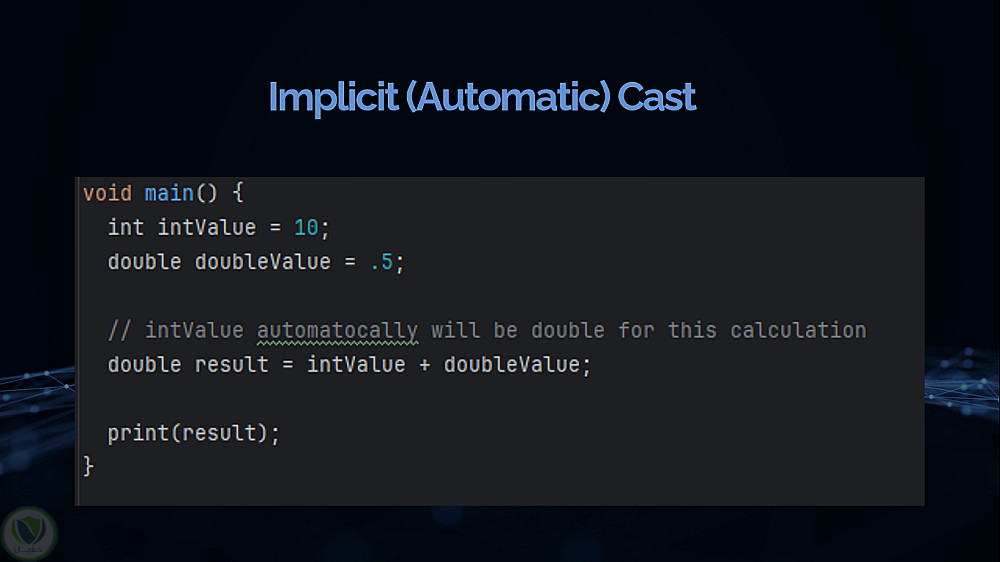Select the number 10 literal
The height and width of the screenshot is (562, 1000).
coord(306,228)
